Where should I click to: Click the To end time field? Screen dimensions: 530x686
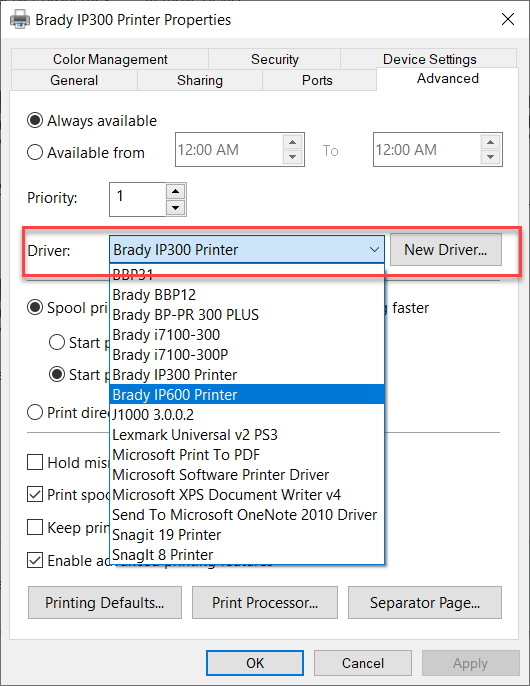[x=427, y=150]
